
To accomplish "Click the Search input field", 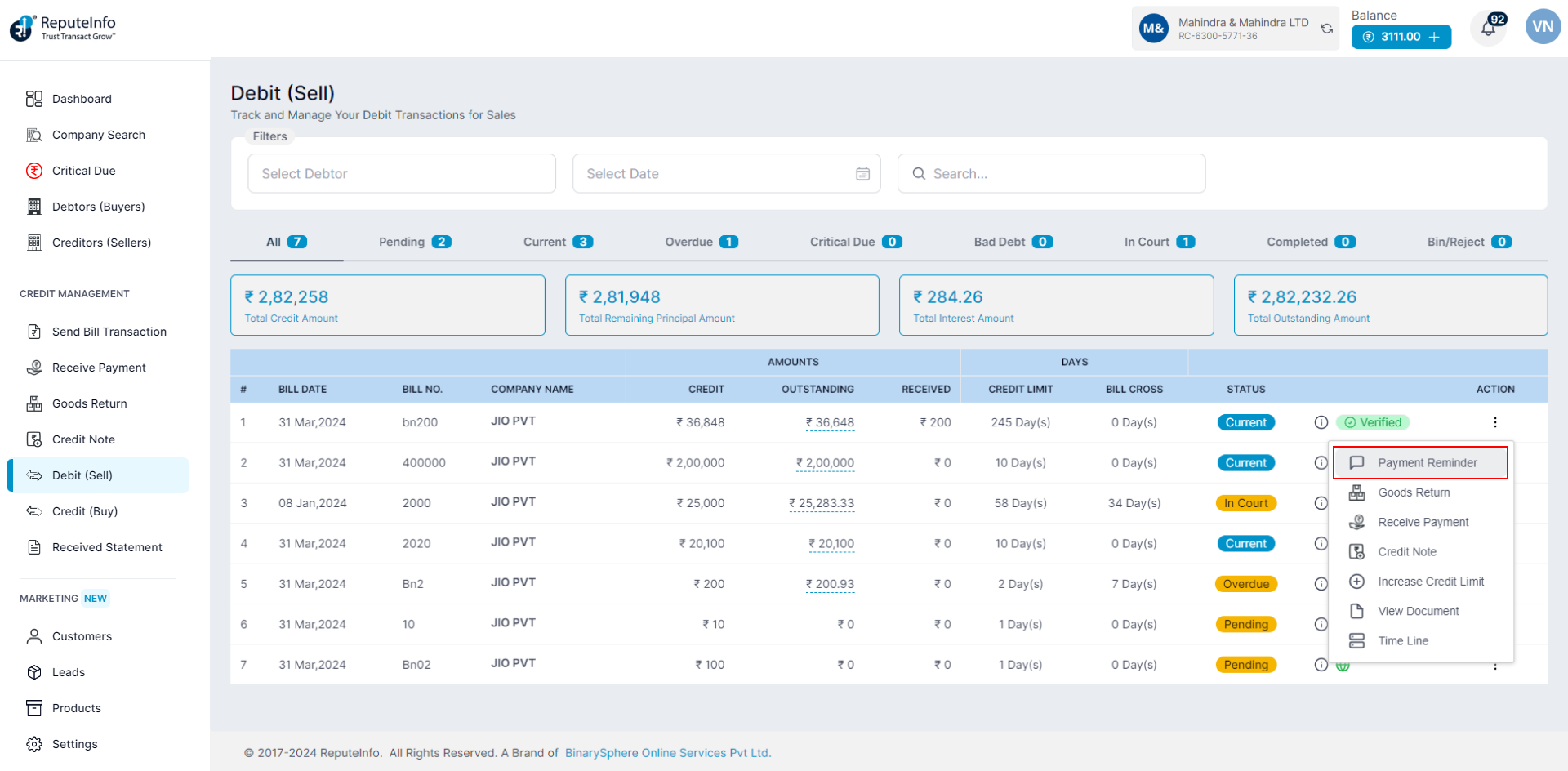I will tap(1051, 174).
